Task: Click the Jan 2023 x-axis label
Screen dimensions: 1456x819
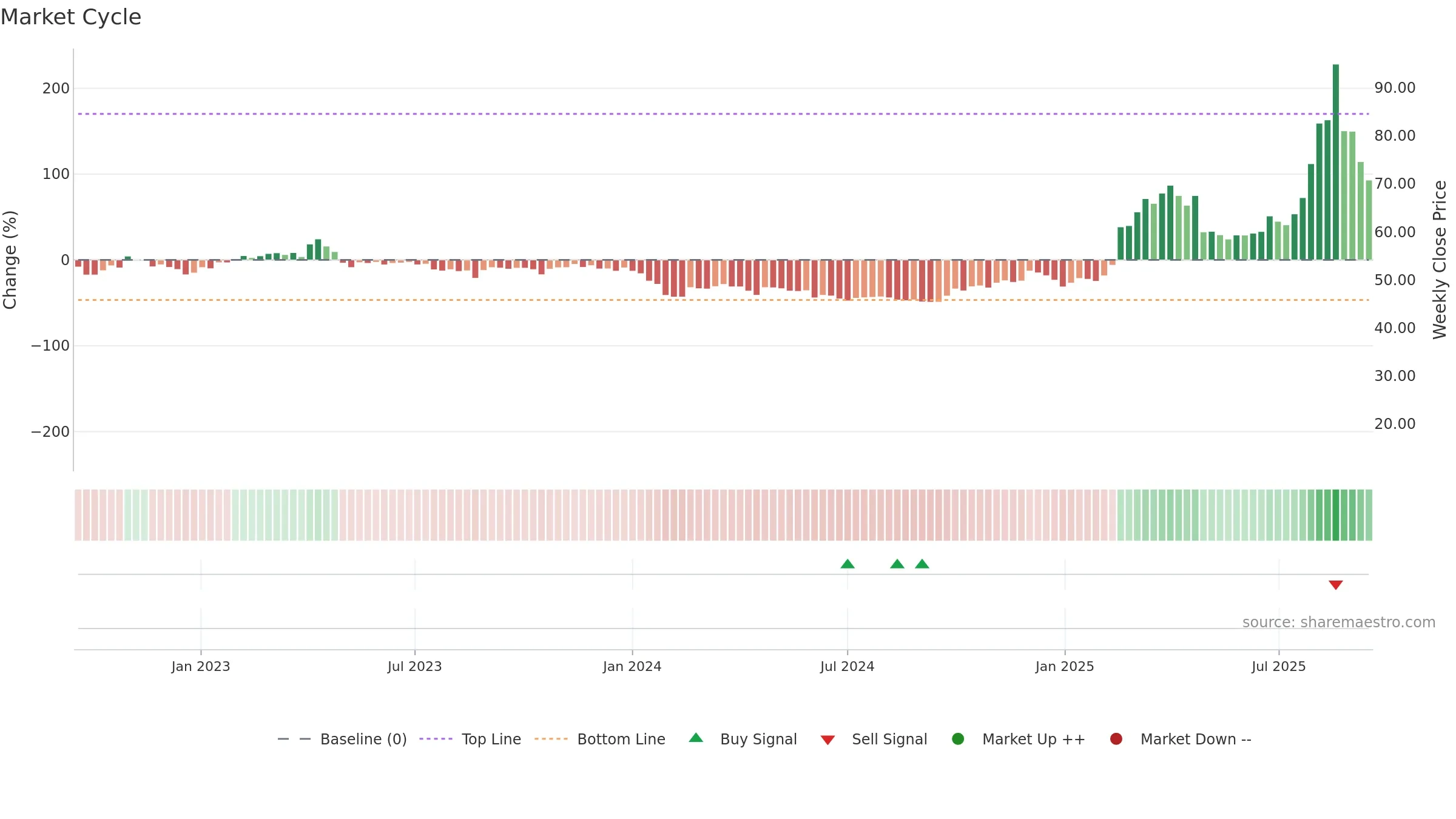Action: pyautogui.click(x=201, y=667)
